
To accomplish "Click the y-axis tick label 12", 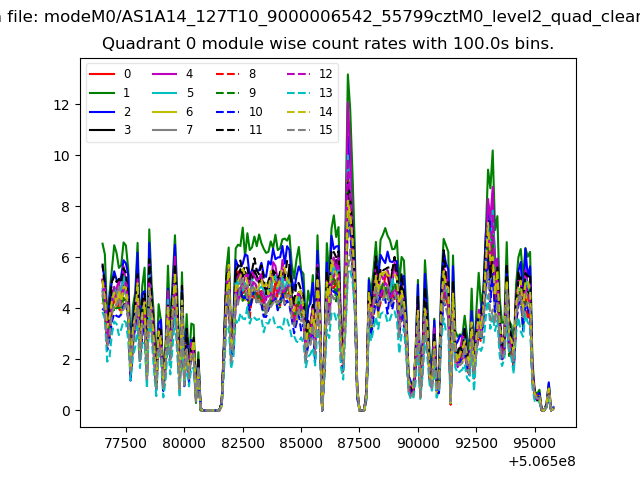I will (x=61, y=105).
